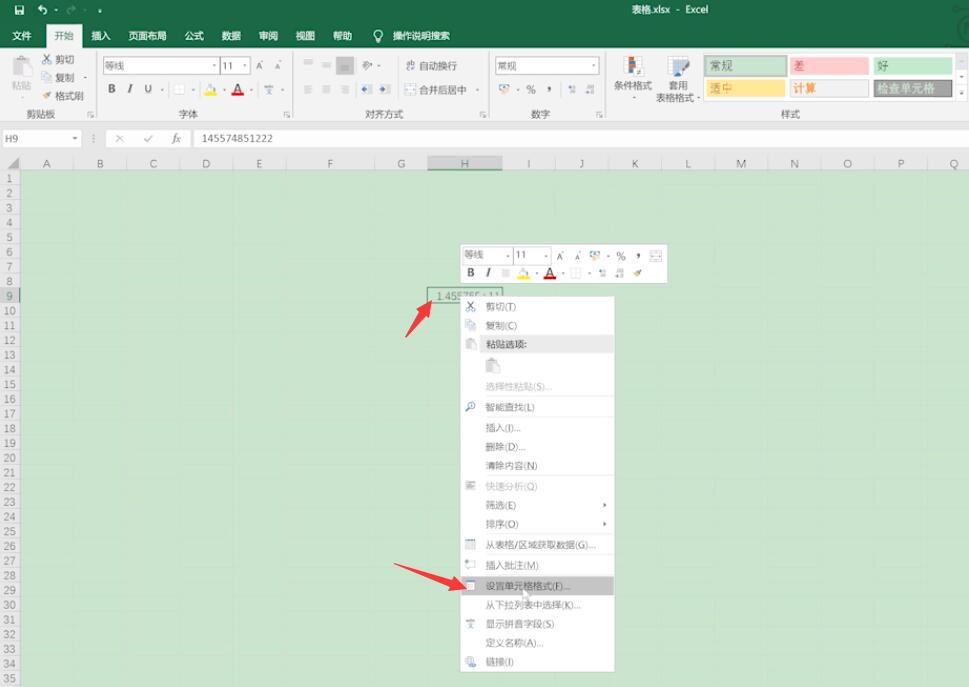Open the number format dropdown (常规)

(x=594, y=65)
